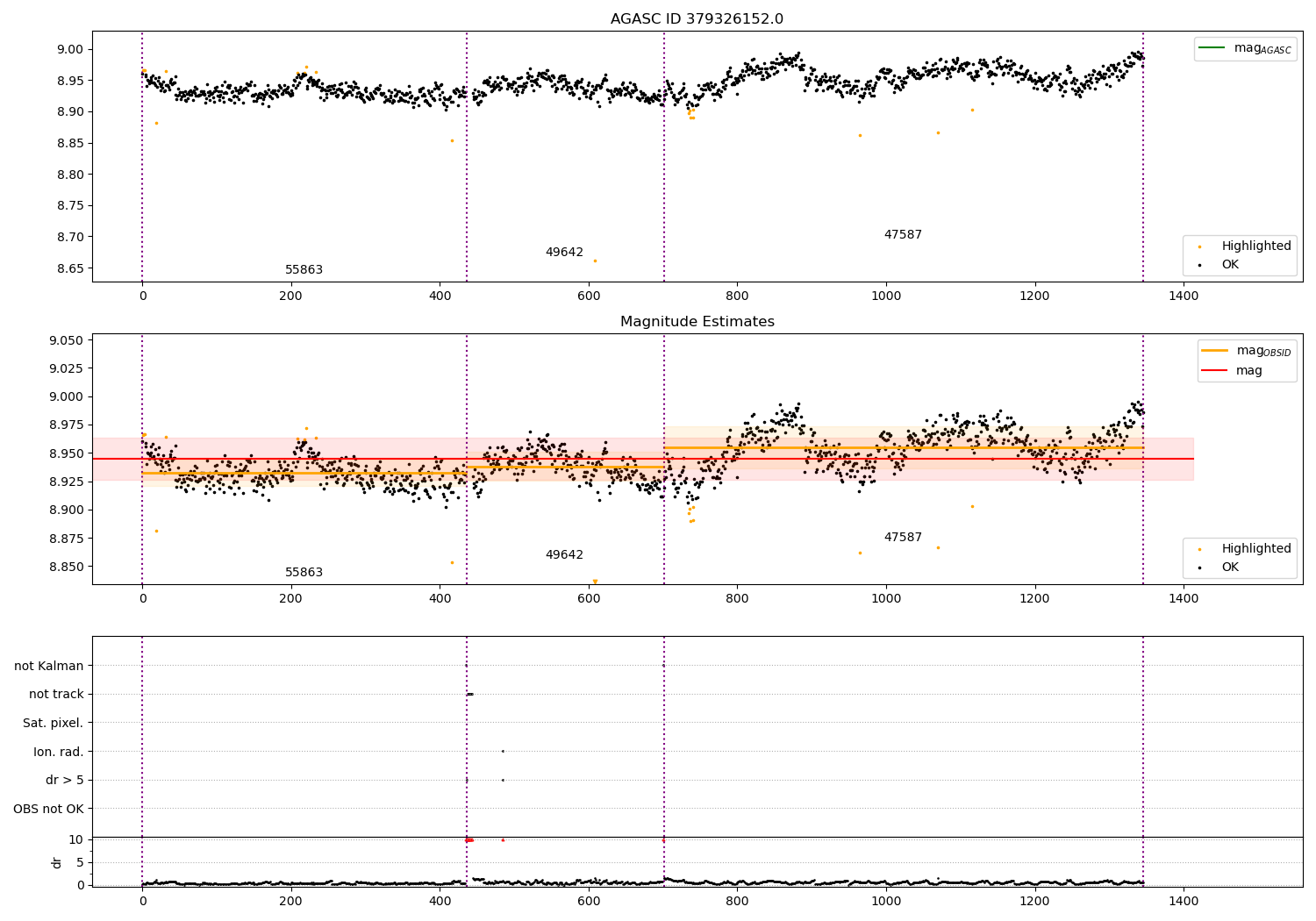Click the '55863' annotation in top plot
This screenshot has width=1316, height=921.
(x=304, y=270)
